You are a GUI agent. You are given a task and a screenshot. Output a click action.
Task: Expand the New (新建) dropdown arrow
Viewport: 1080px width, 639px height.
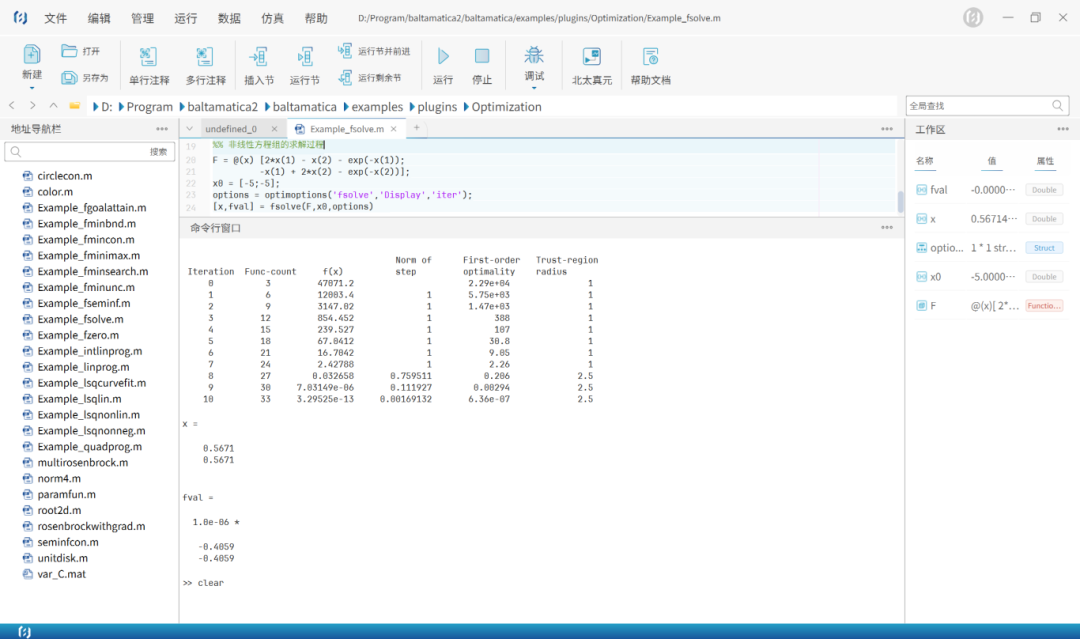click(31, 88)
